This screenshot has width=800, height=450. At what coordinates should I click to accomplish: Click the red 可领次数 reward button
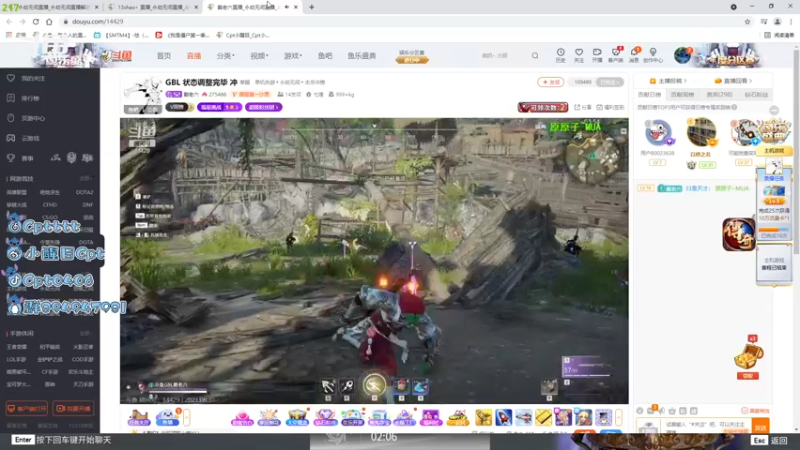point(543,107)
